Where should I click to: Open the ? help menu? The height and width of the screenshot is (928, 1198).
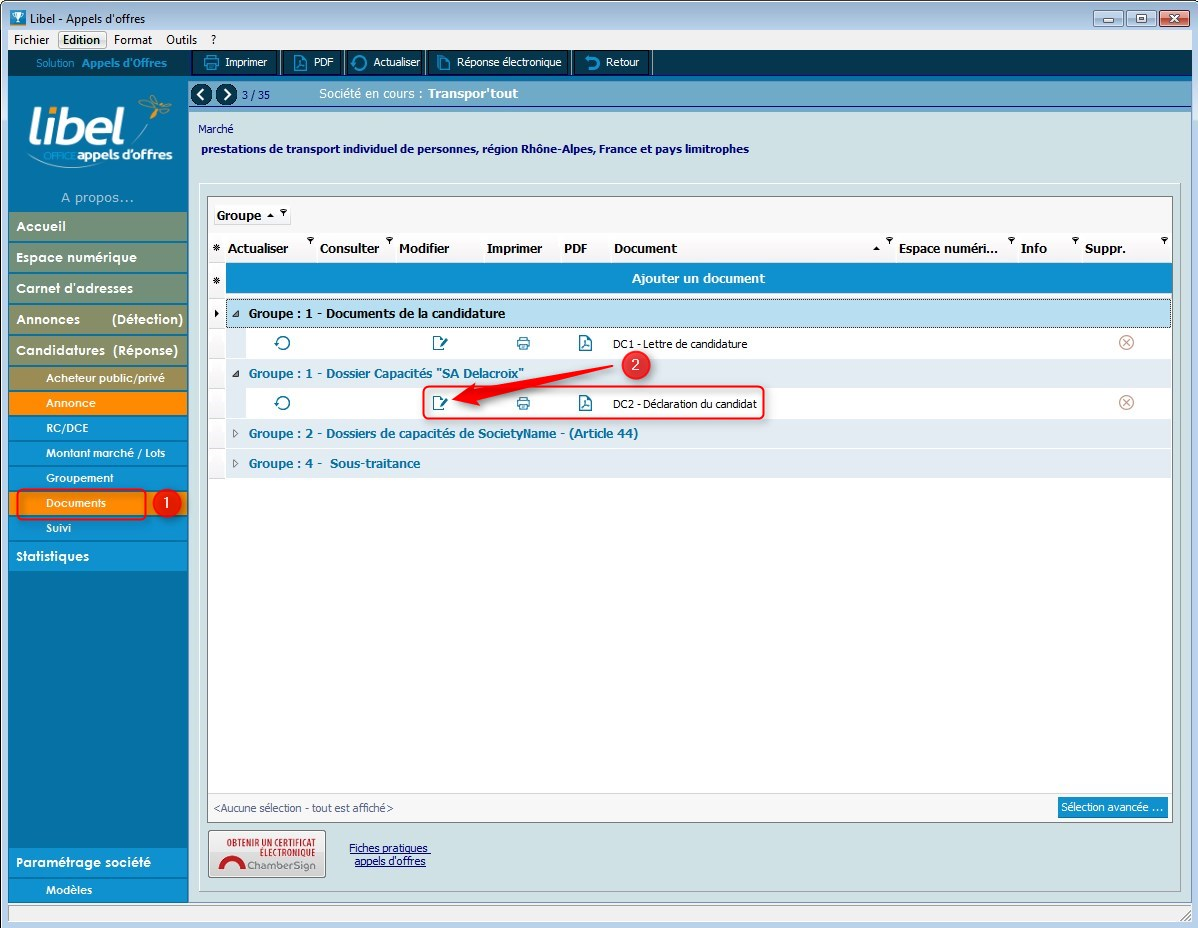[214, 40]
